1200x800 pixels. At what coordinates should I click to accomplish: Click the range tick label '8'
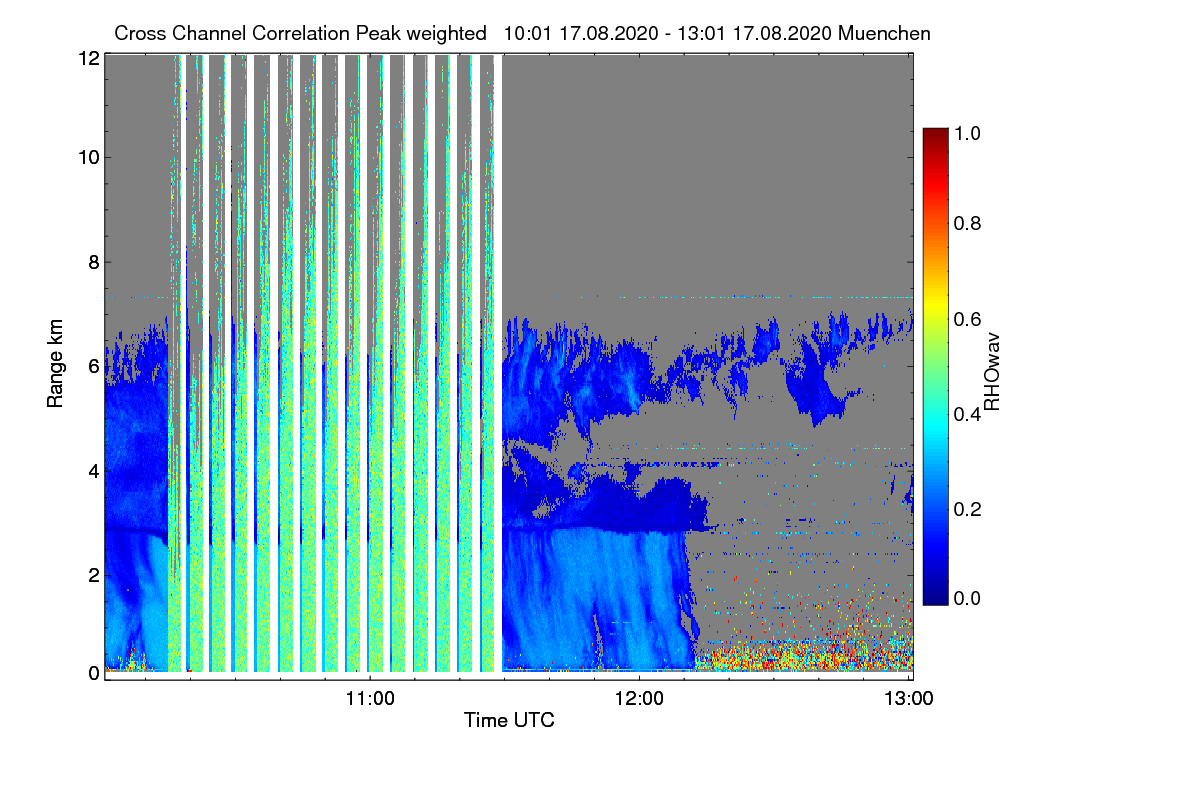click(94, 262)
